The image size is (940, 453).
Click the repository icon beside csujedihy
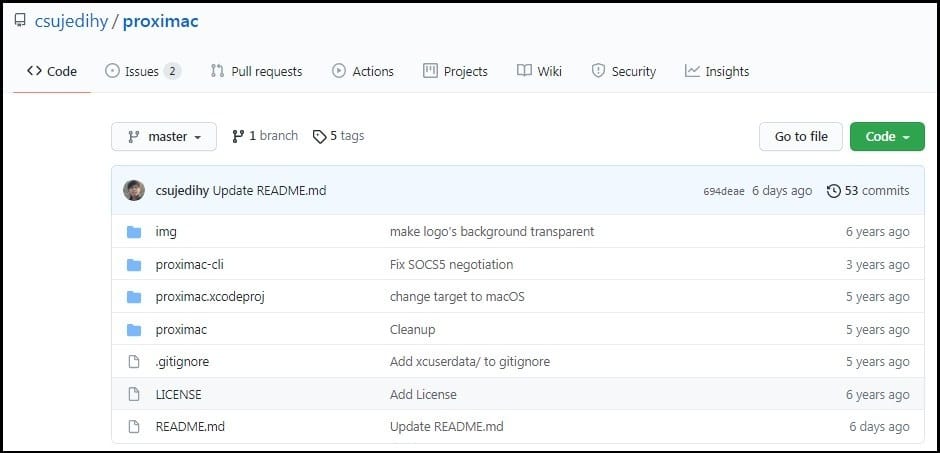pos(20,21)
